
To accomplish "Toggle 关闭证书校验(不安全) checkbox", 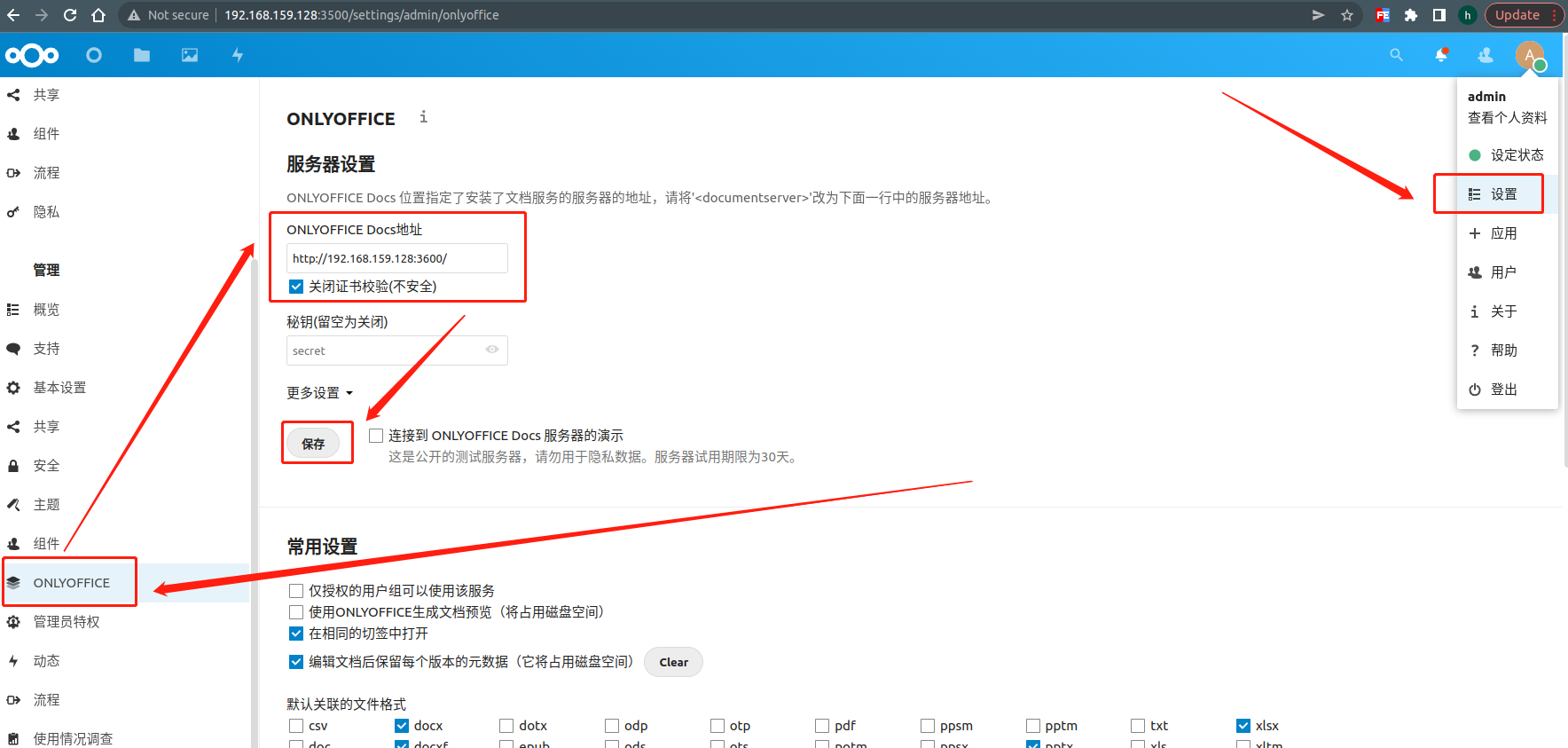I will tap(296, 287).
